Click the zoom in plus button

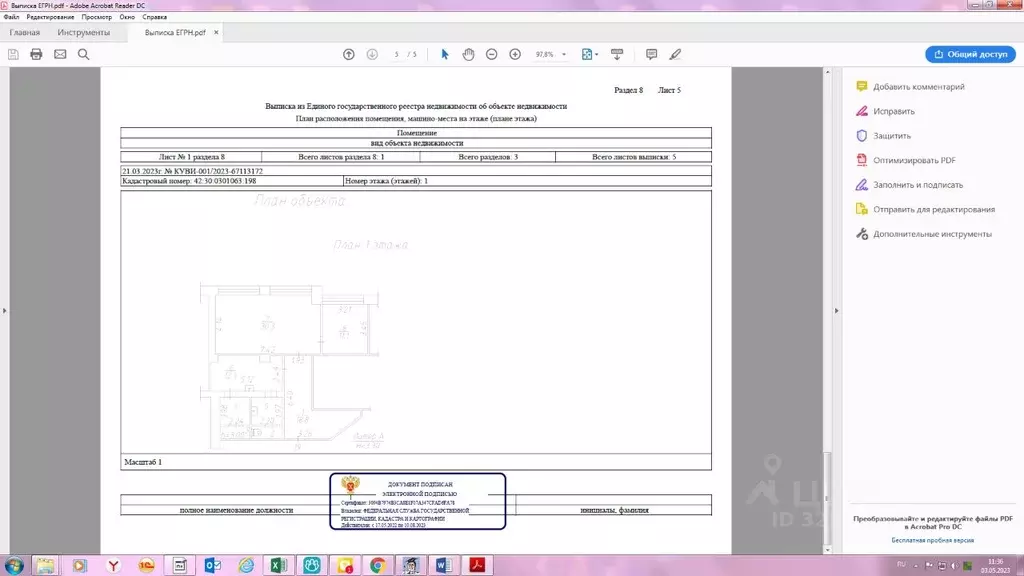(515, 54)
